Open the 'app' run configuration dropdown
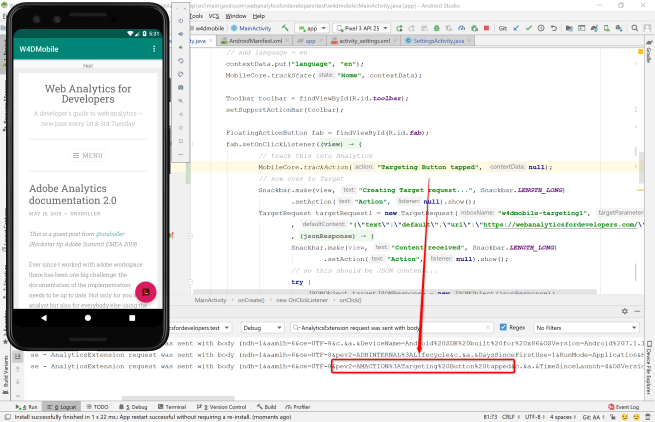 [311, 29]
